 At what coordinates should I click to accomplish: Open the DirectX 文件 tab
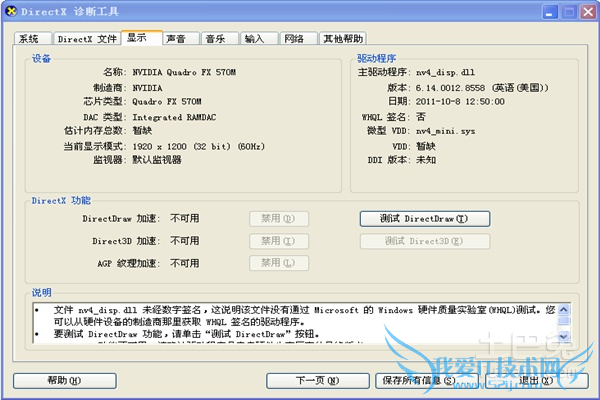(x=87, y=39)
